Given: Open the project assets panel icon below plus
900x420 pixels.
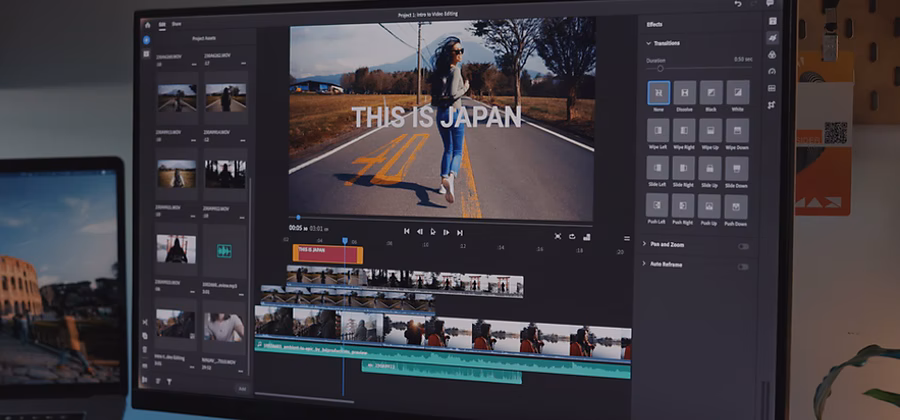Looking at the screenshot, I should pos(146,53).
